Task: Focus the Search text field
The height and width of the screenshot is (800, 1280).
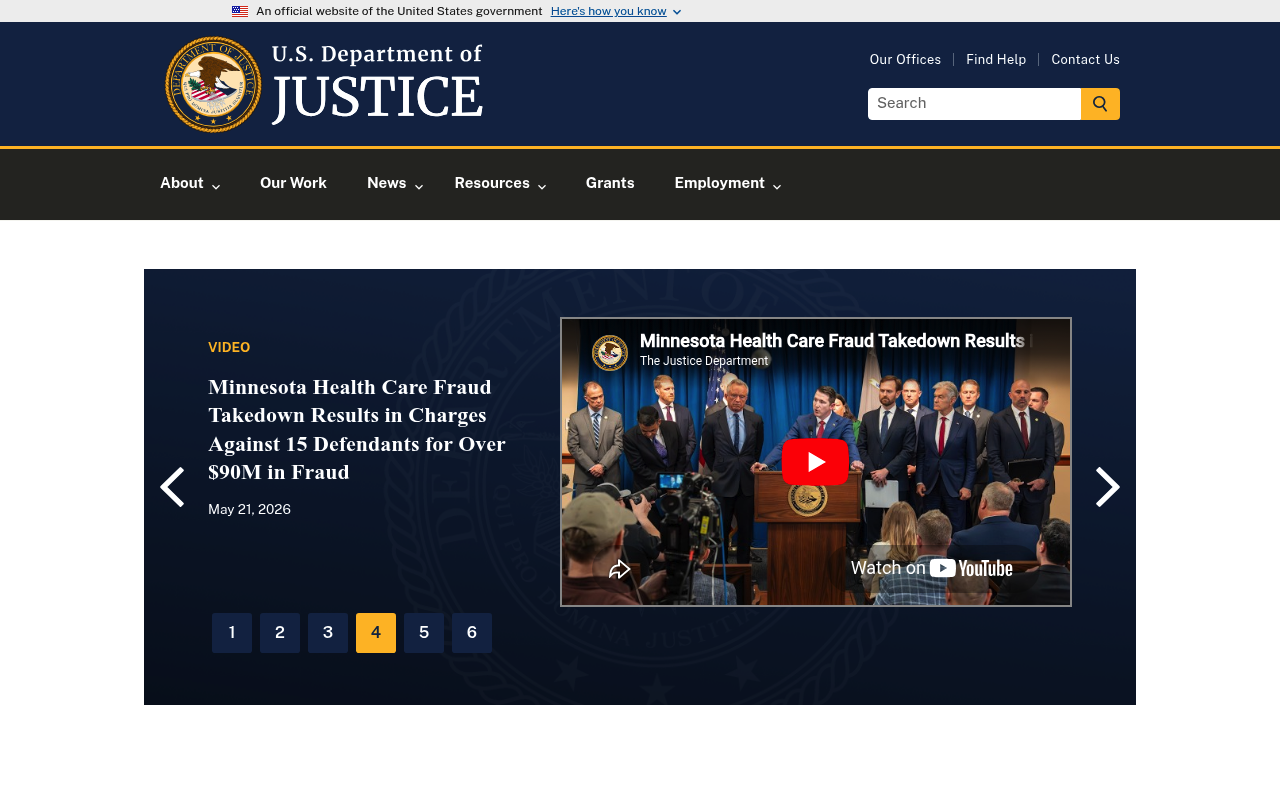Action: (x=974, y=104)
